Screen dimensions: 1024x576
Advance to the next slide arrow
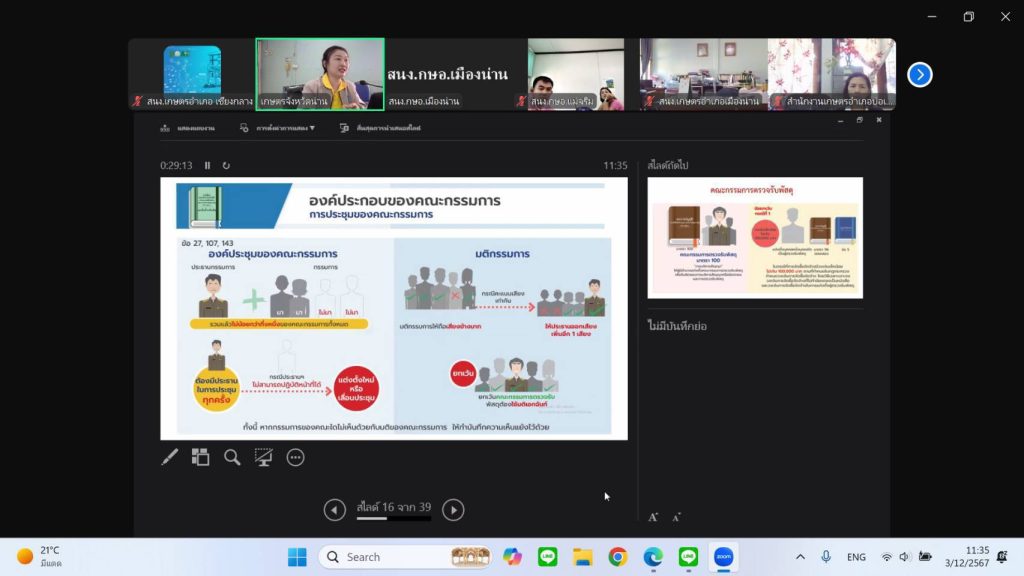click(x=453, y=510)
